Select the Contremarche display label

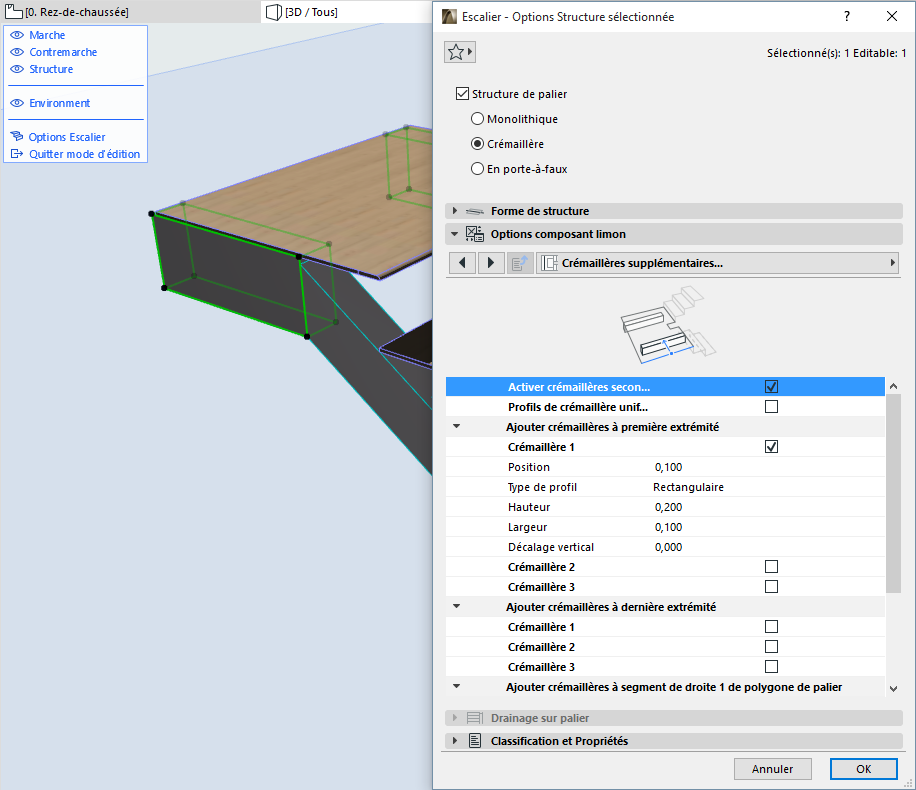63,52
